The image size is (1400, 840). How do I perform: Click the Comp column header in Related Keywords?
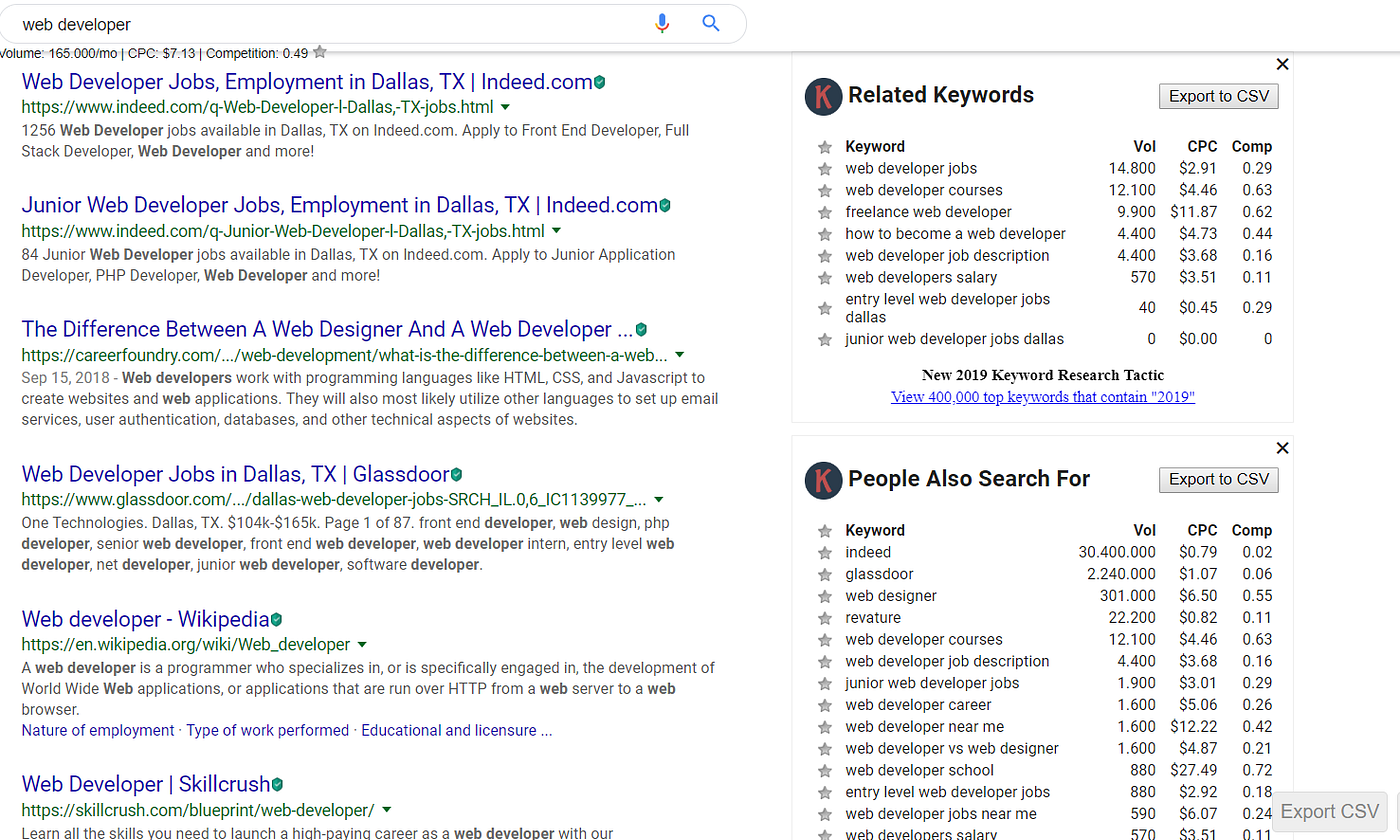coord(1252,147)
